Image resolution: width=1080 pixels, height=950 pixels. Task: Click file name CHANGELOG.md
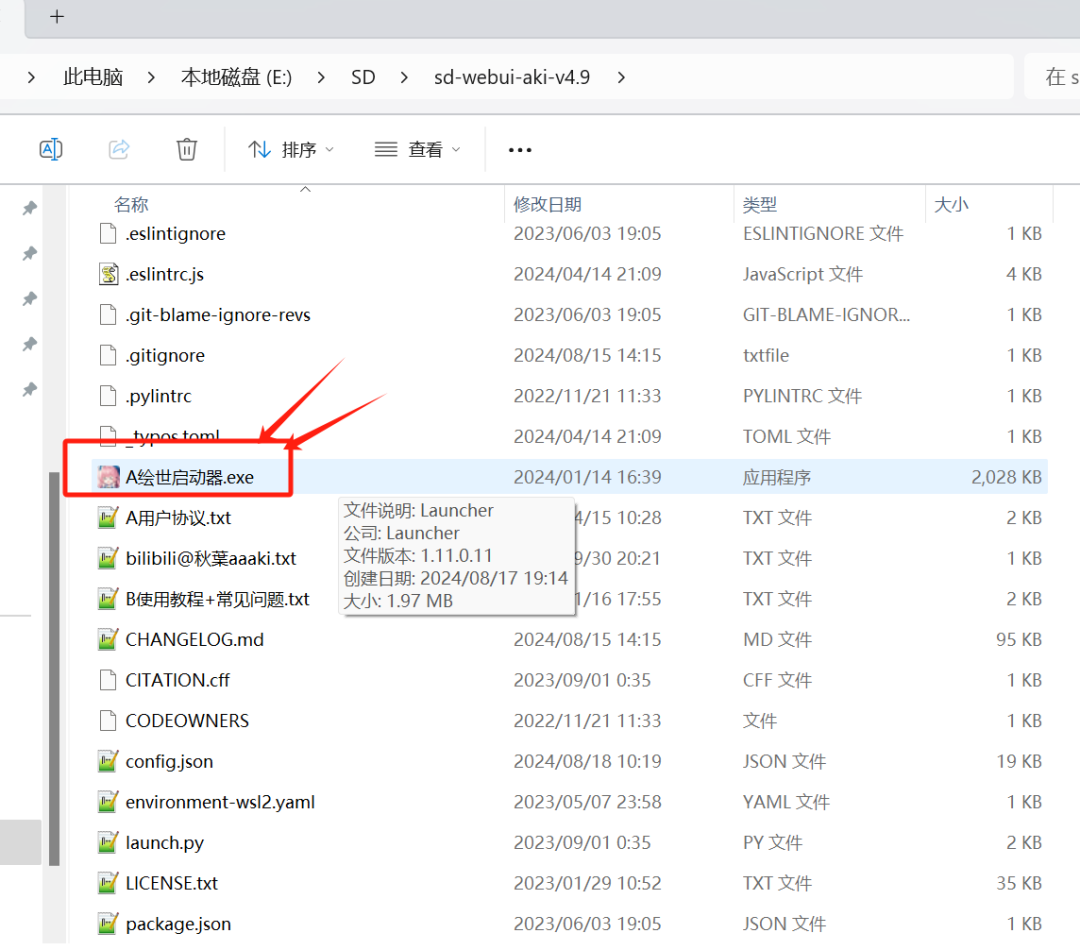(x=195, y=639)
